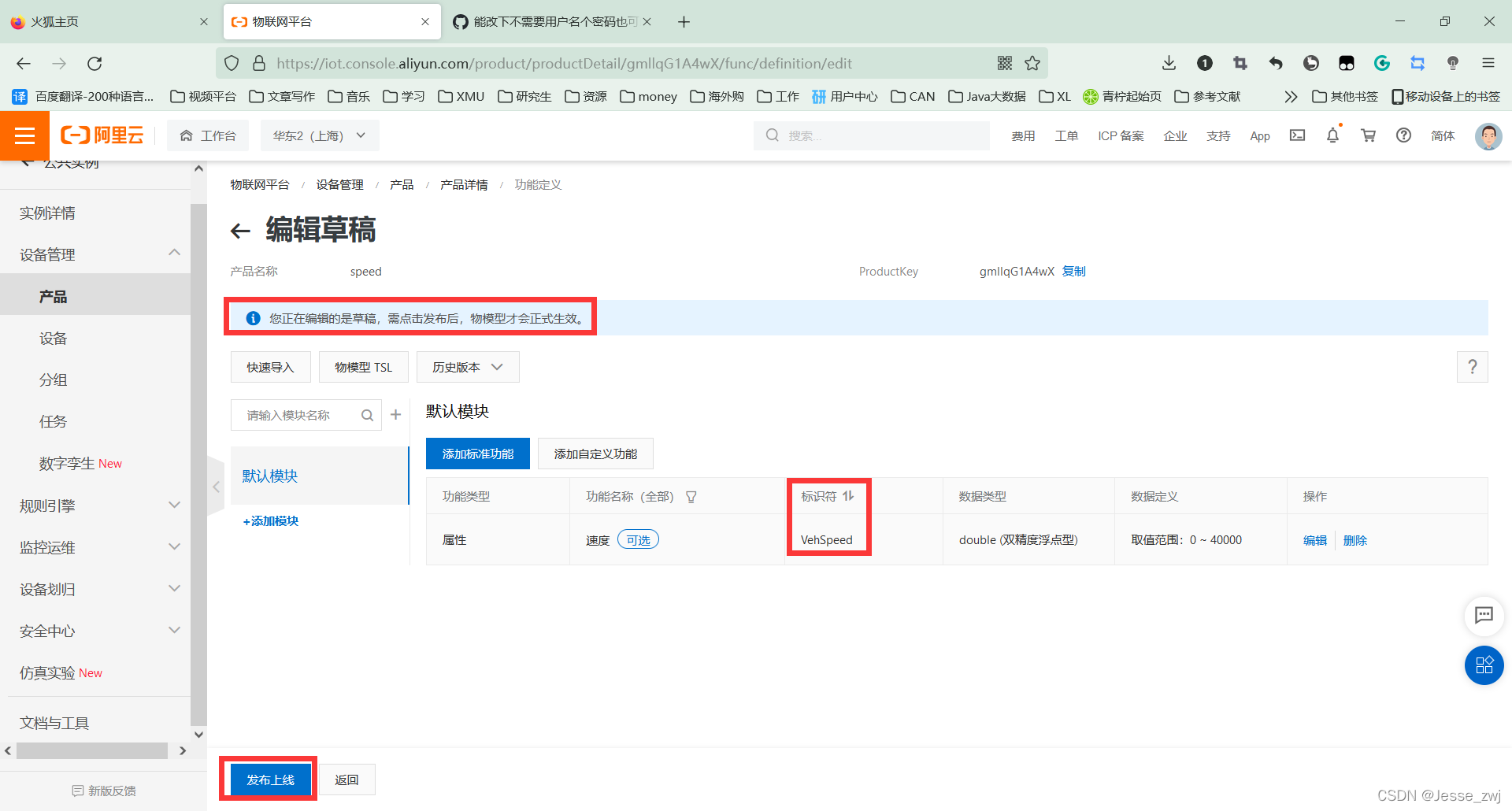The height and width of the screenshot is (811, 1512).
Task: Click the orange hamburger menu icon
Action: [x=24, y=135]
